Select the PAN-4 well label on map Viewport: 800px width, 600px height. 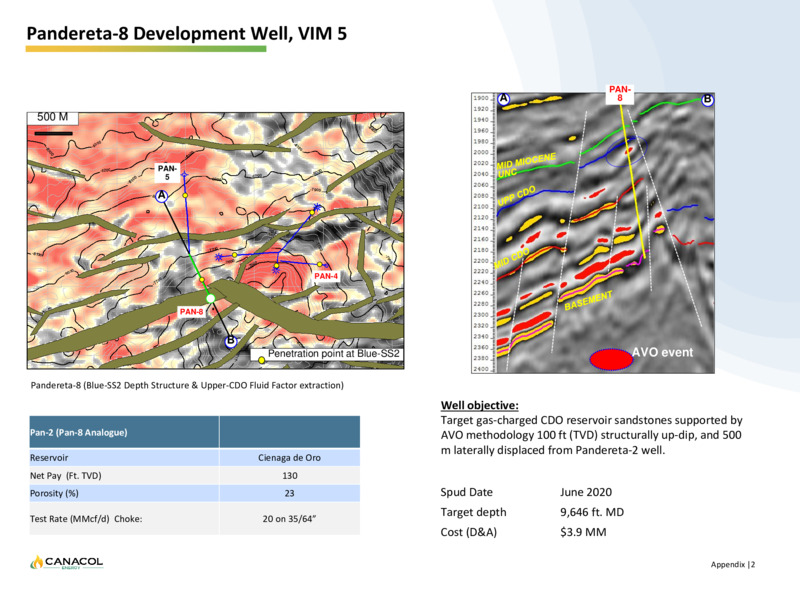(x=326, y=276)
